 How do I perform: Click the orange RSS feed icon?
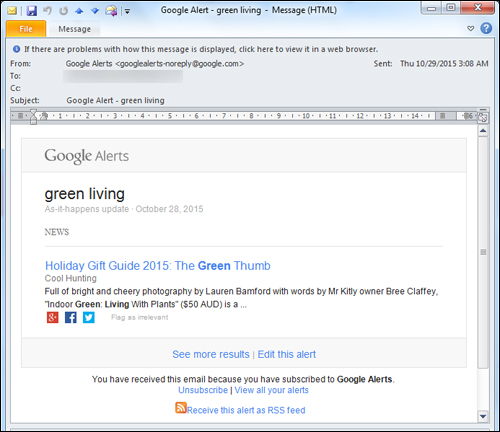pyautogui.click(x=181, y=408)
